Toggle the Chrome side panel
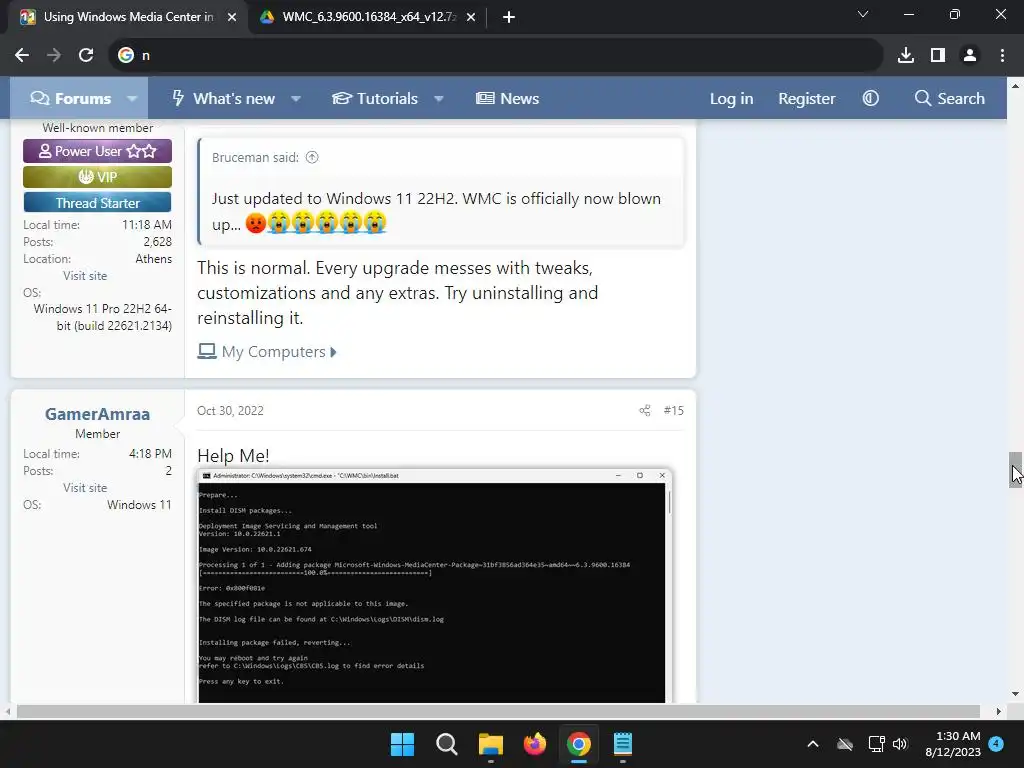 (938, 56)
